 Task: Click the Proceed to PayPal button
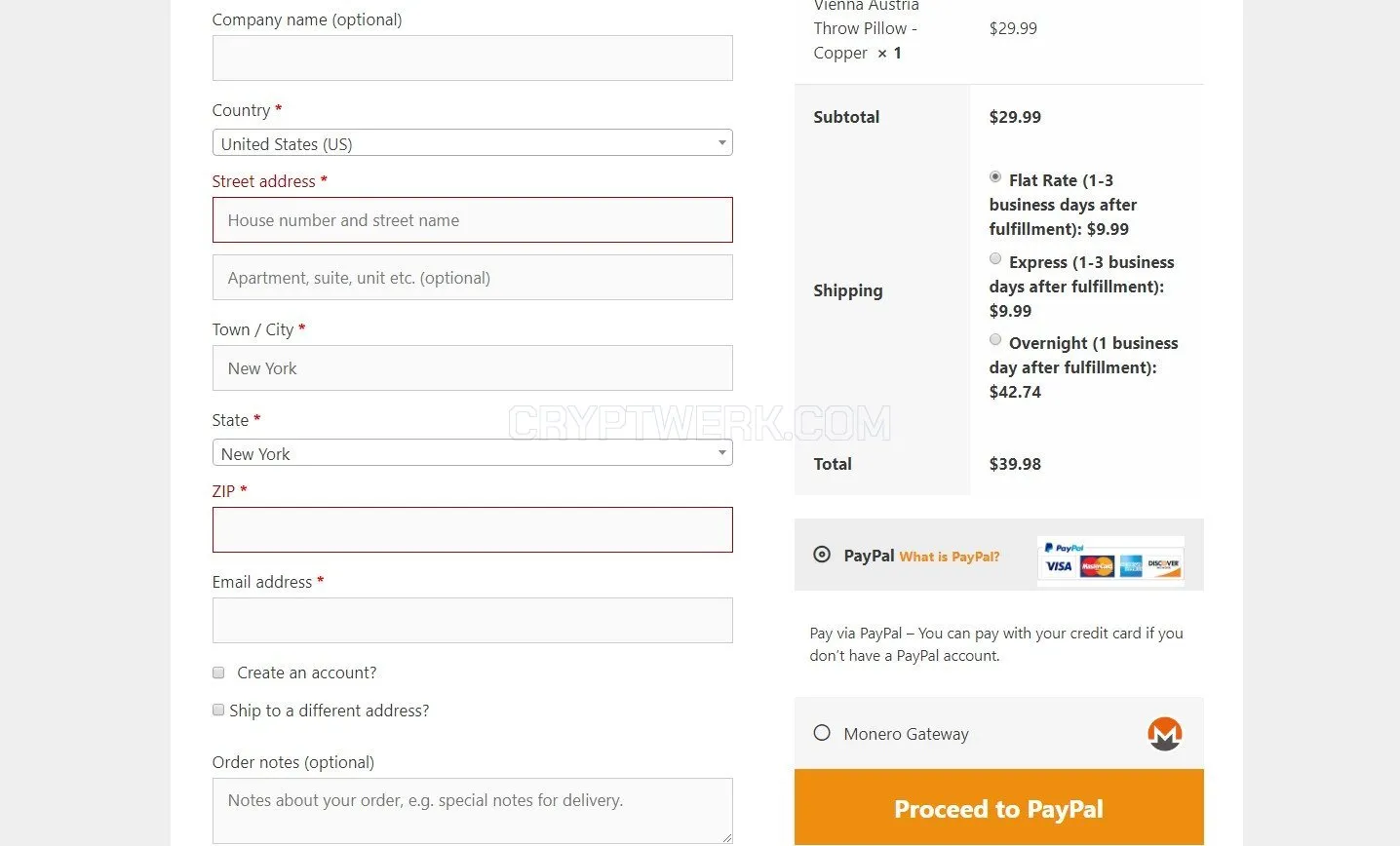click(998, 808)
